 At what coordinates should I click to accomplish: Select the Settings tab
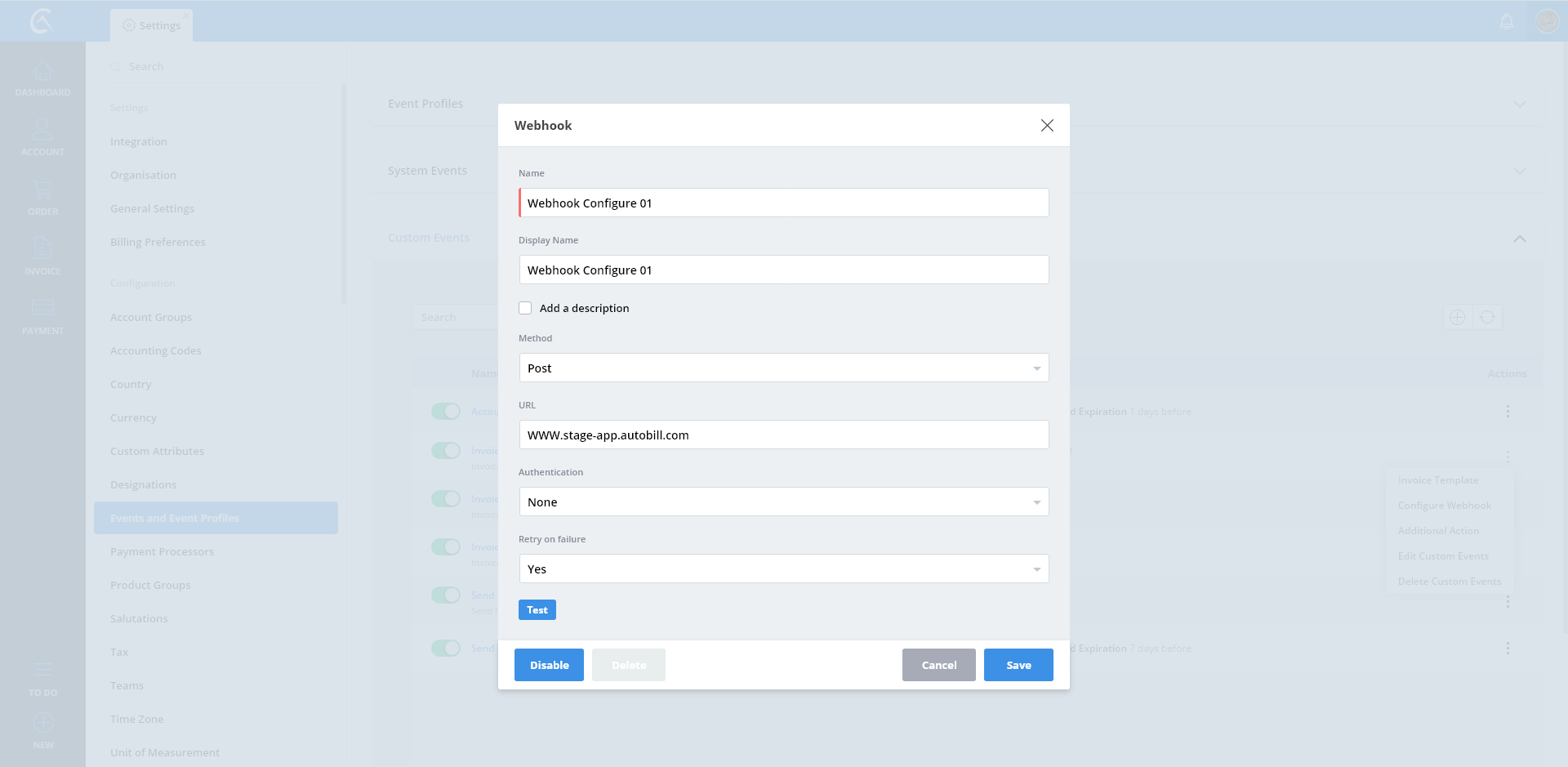coord(152,25)
